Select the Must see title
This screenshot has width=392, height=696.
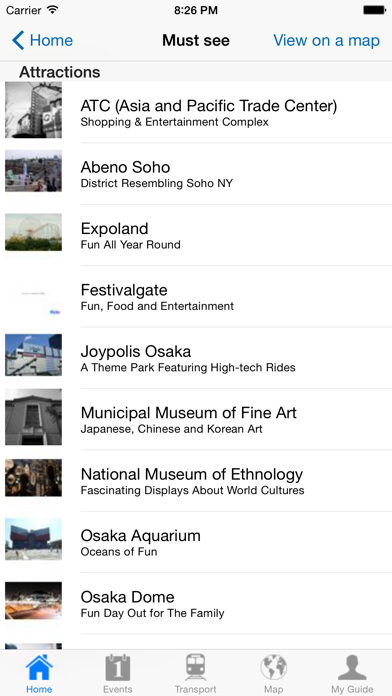196,40
